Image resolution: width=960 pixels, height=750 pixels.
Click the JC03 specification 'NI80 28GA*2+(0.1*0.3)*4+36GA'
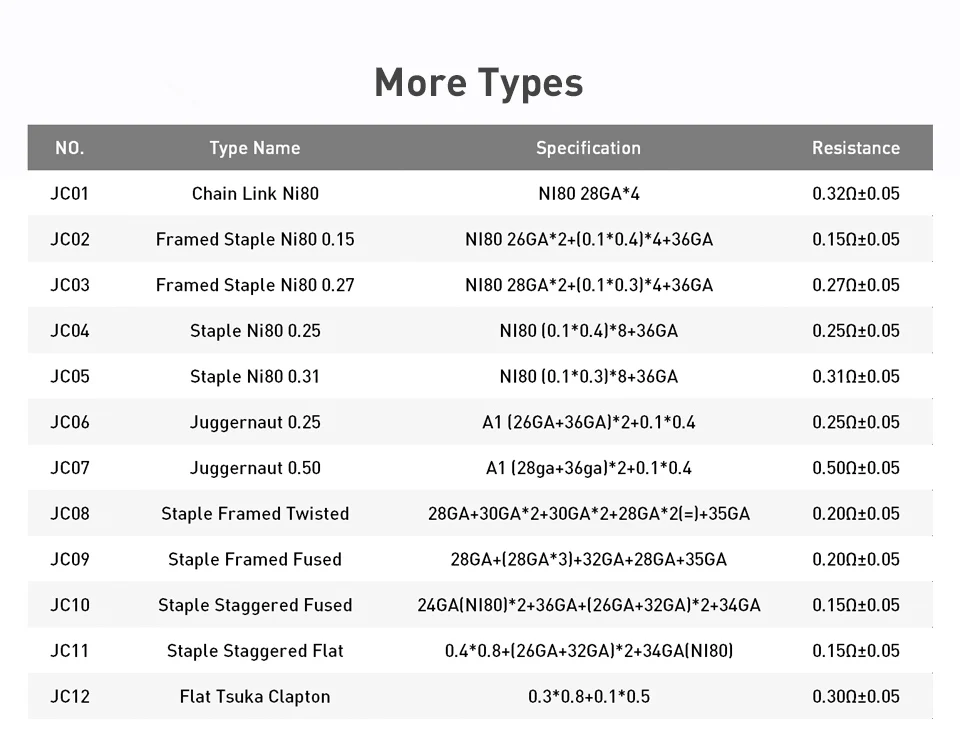(589, 285)
